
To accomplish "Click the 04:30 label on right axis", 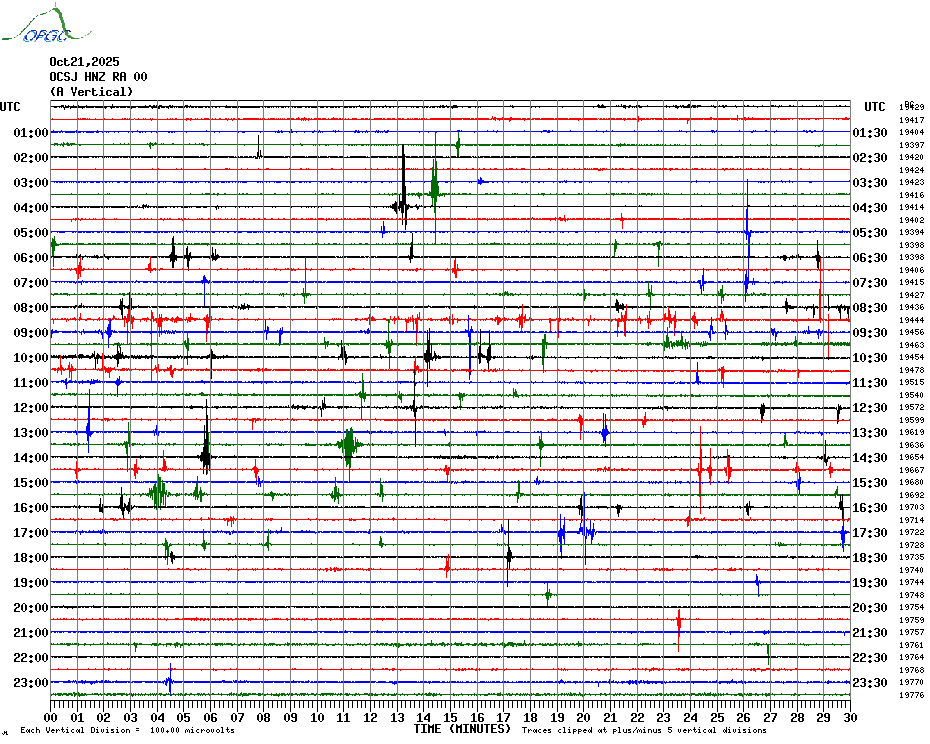I will click(x=869, y=208).
